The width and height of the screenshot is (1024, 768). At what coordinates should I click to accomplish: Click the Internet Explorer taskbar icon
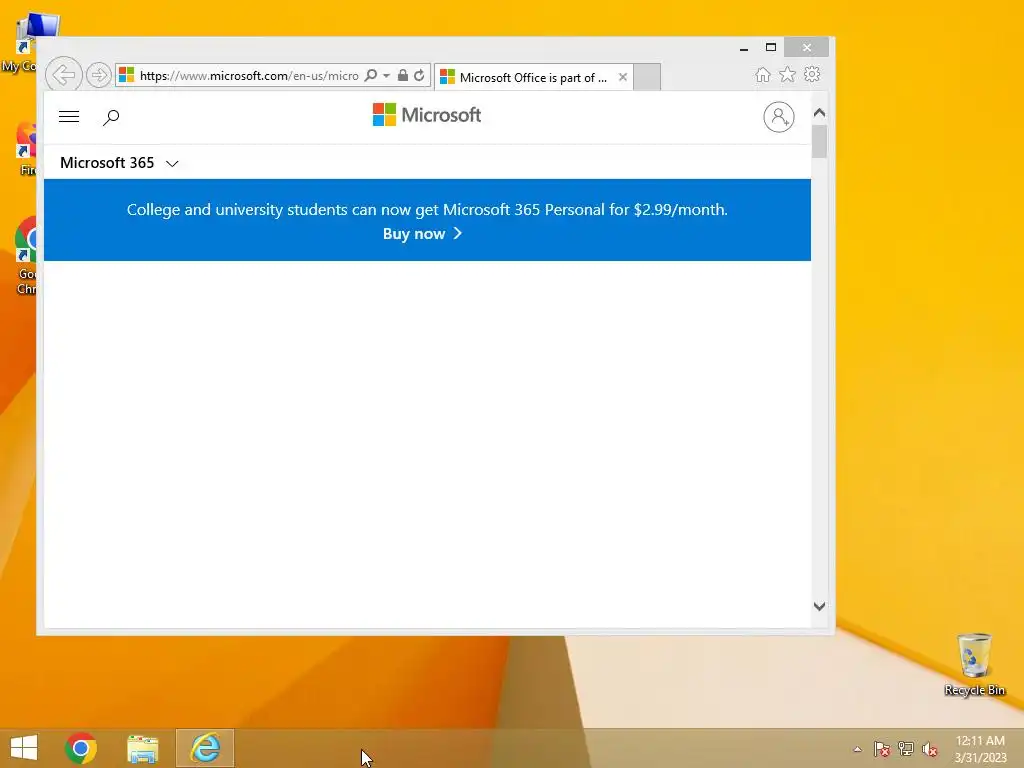205,748
